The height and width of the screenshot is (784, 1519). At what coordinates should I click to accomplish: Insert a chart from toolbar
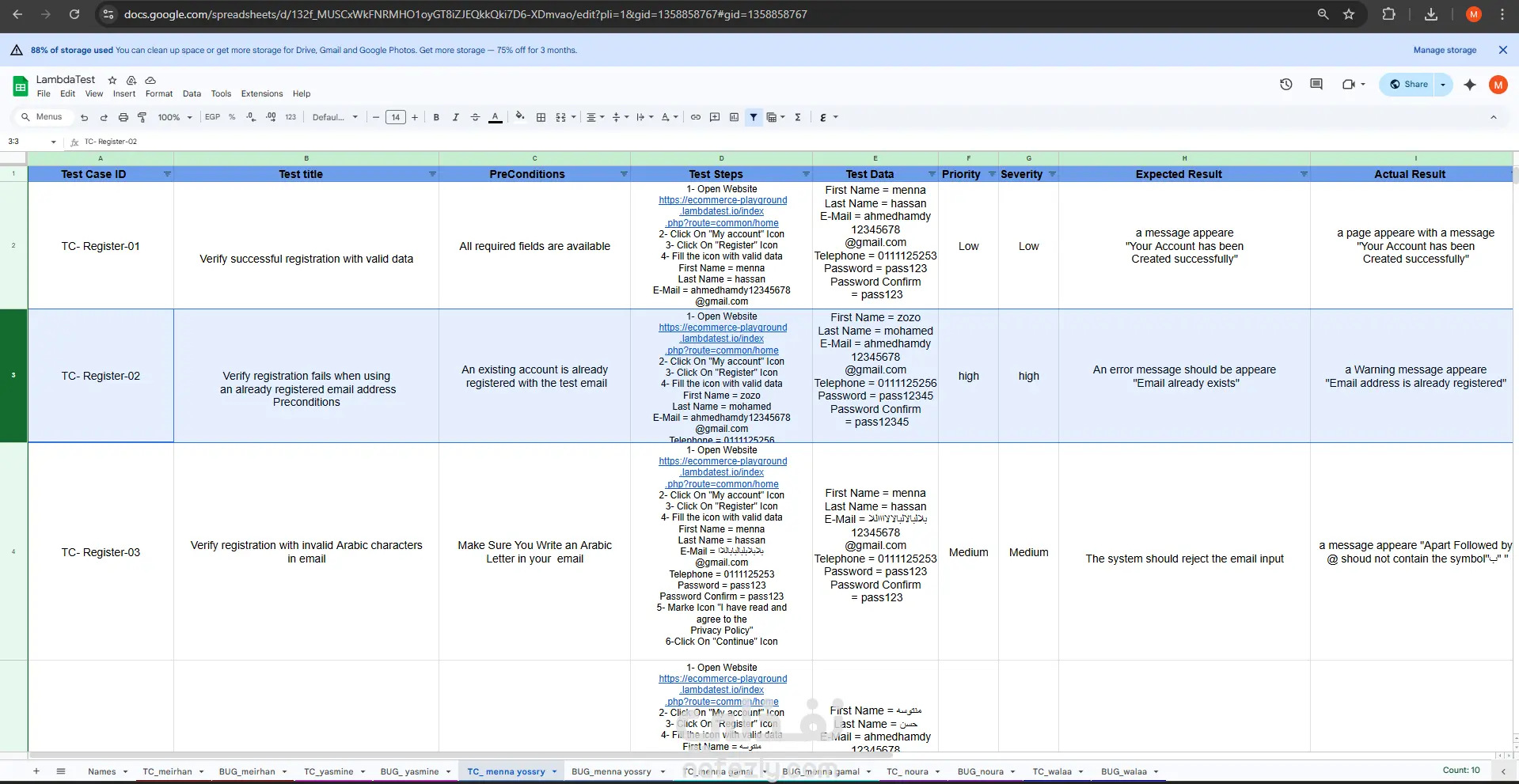click(734, 117)
